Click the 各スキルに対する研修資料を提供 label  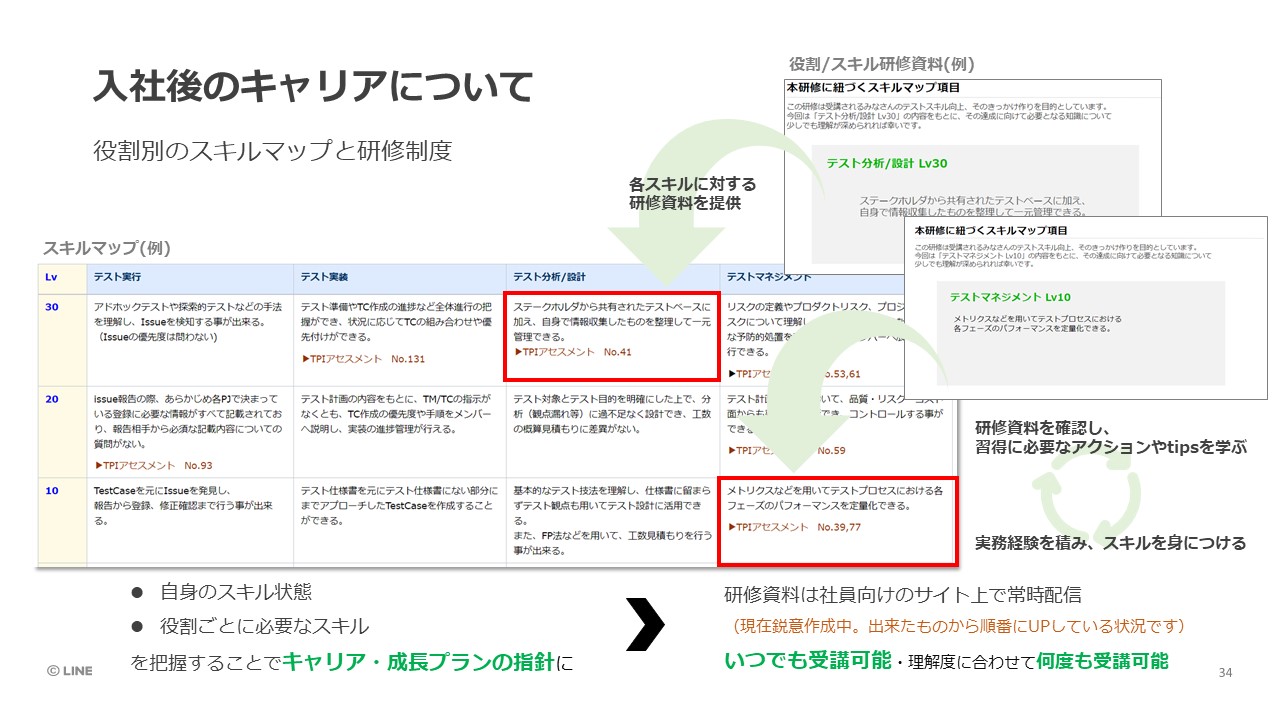[692, 194]
